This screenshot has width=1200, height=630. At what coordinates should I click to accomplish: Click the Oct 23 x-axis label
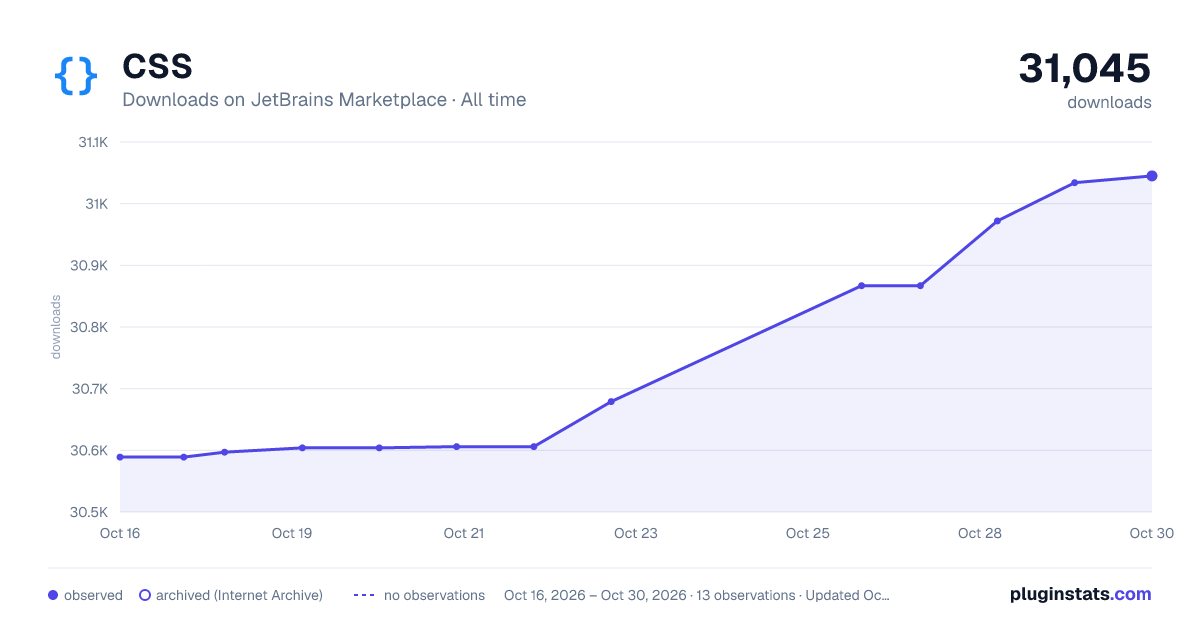[636, 533]
